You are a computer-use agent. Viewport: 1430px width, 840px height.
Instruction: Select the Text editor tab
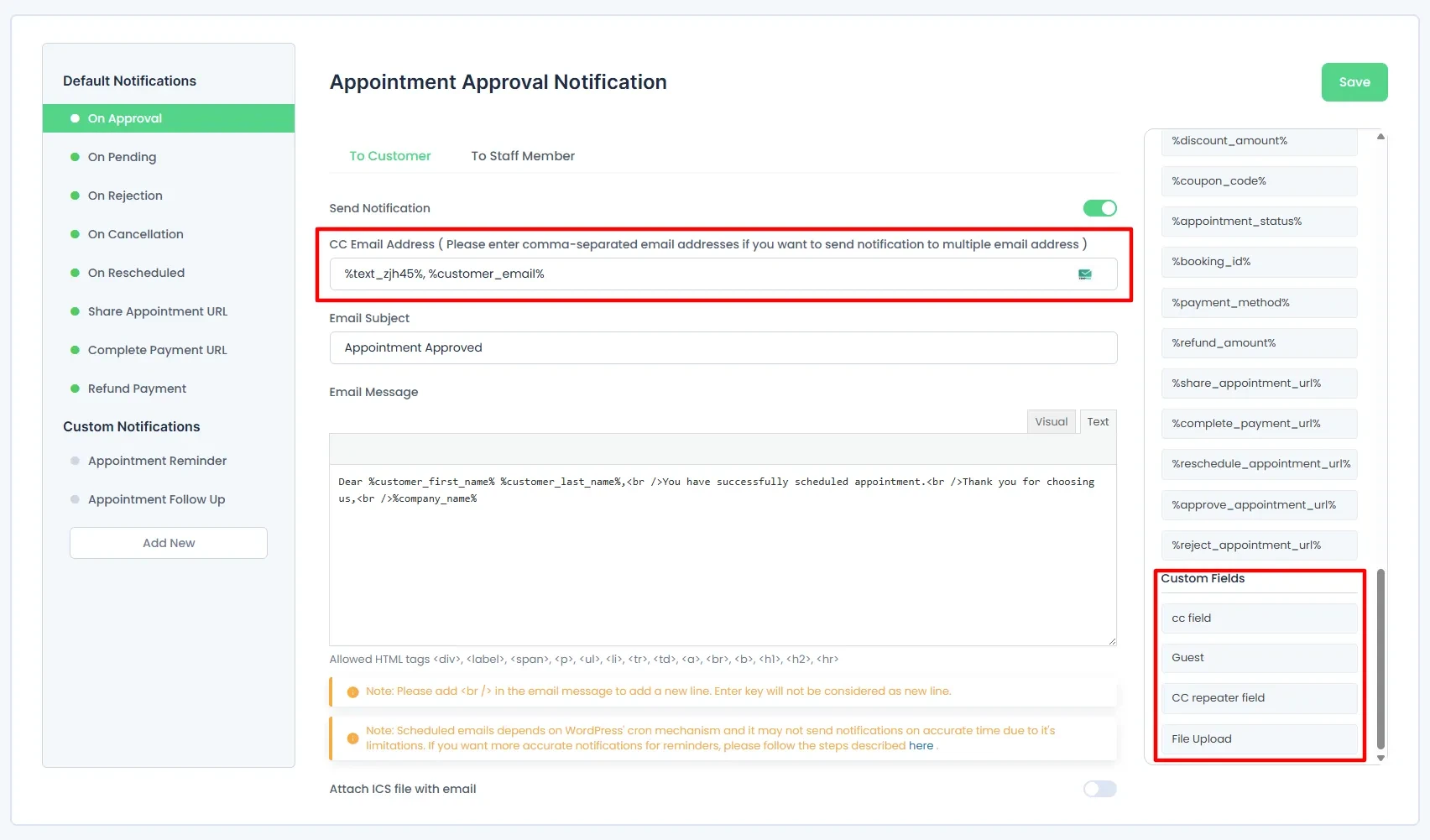click(x=1098, y=421)
